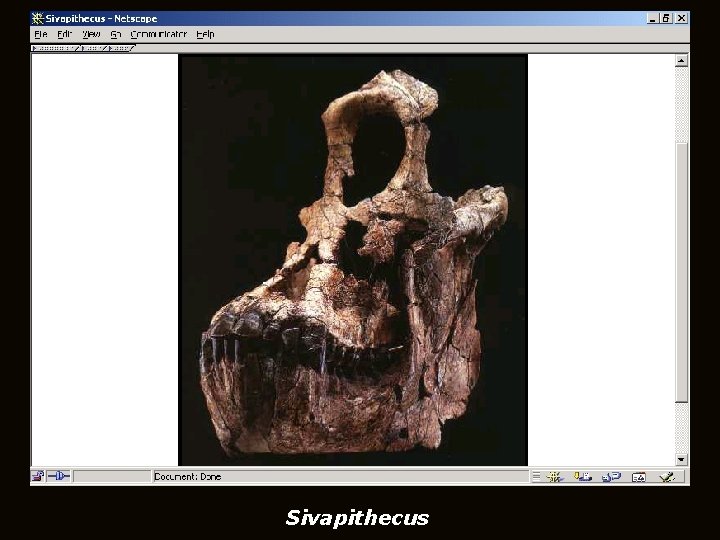Open the Composer component icon
720x540 pixels.
667,477
